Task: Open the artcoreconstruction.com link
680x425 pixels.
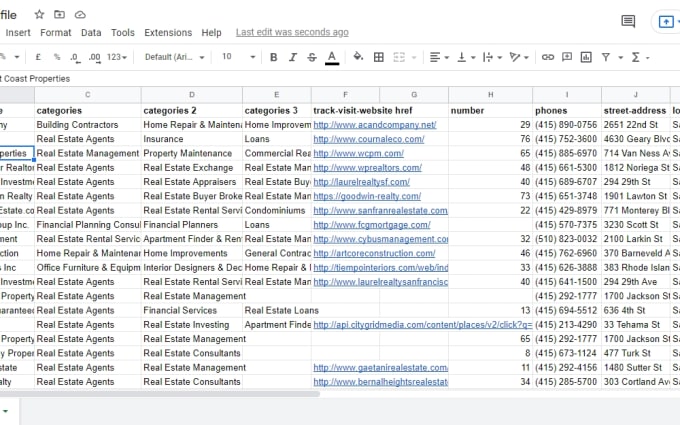Action: (374, 253)
